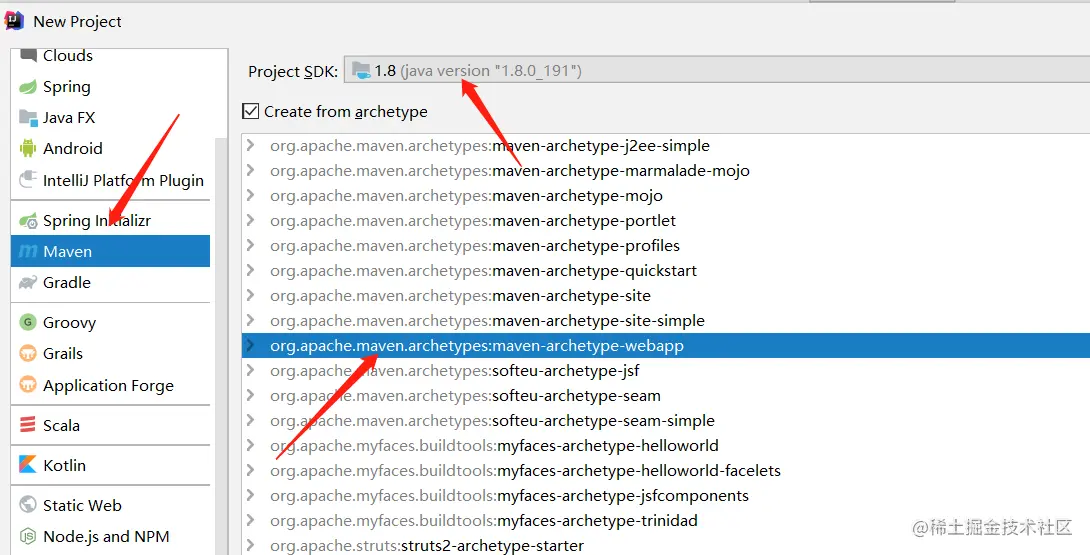Open the Project SDK dropdown
The image size is (1090, 555).
(716, 70)
